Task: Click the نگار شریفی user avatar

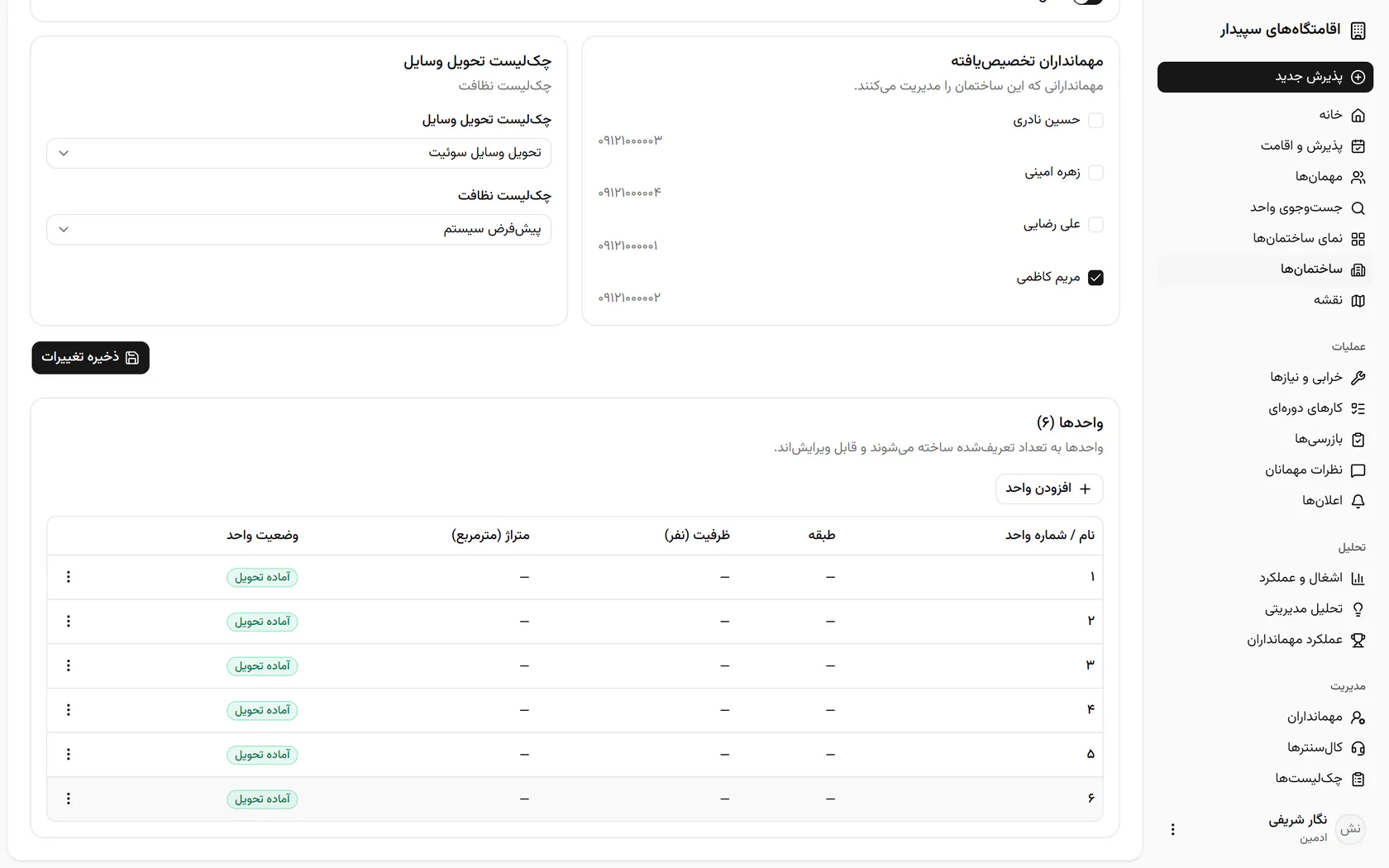Action: tap(1350, 828)
